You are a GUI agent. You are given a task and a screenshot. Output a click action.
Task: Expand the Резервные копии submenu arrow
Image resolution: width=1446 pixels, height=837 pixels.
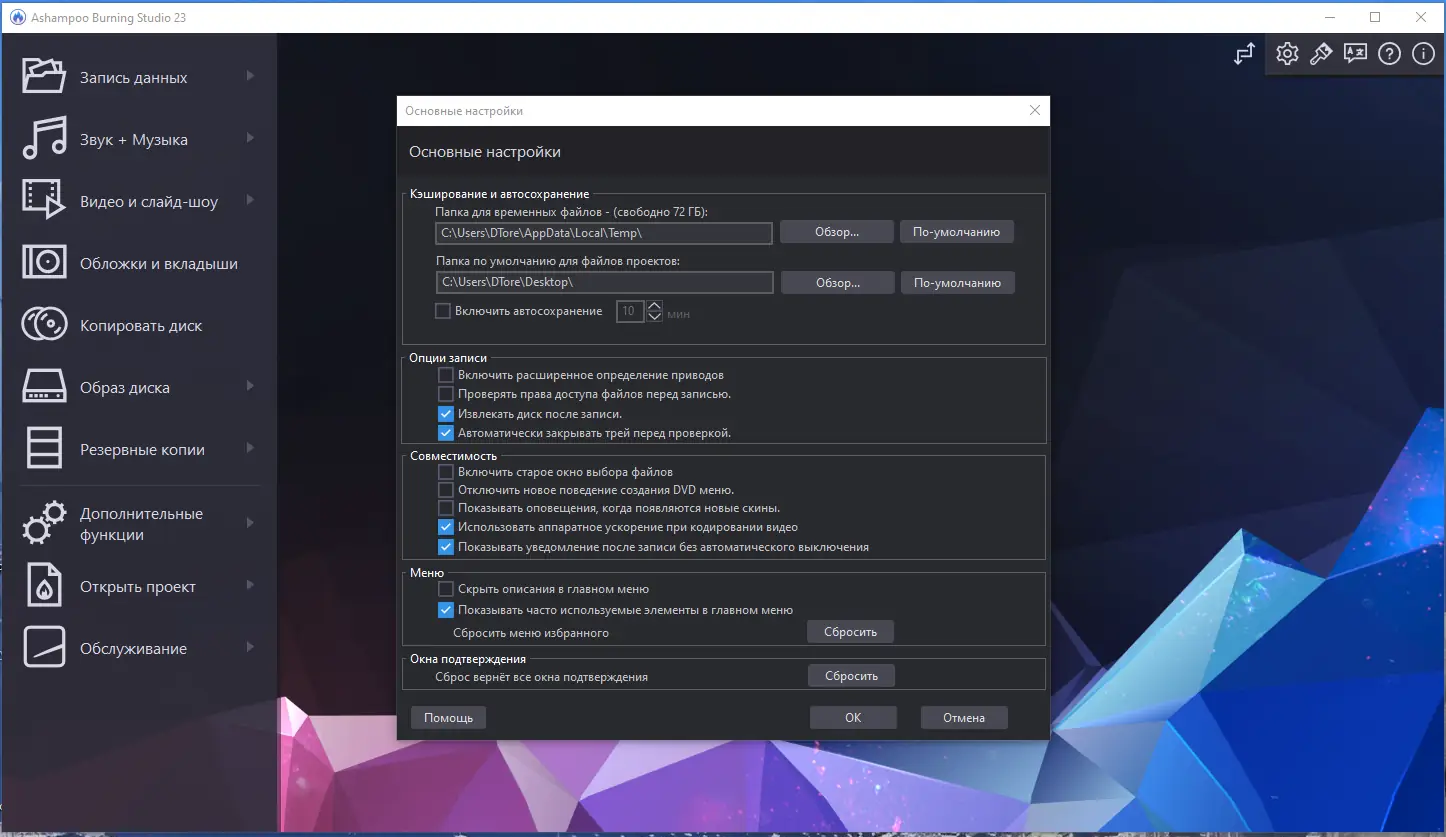click(250, 448)
